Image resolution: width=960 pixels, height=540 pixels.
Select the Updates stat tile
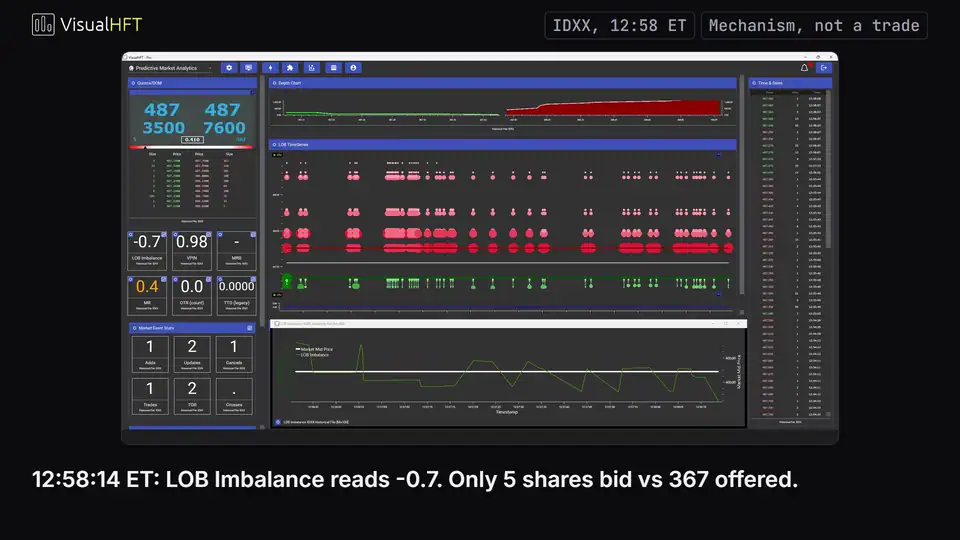[192, 354]
